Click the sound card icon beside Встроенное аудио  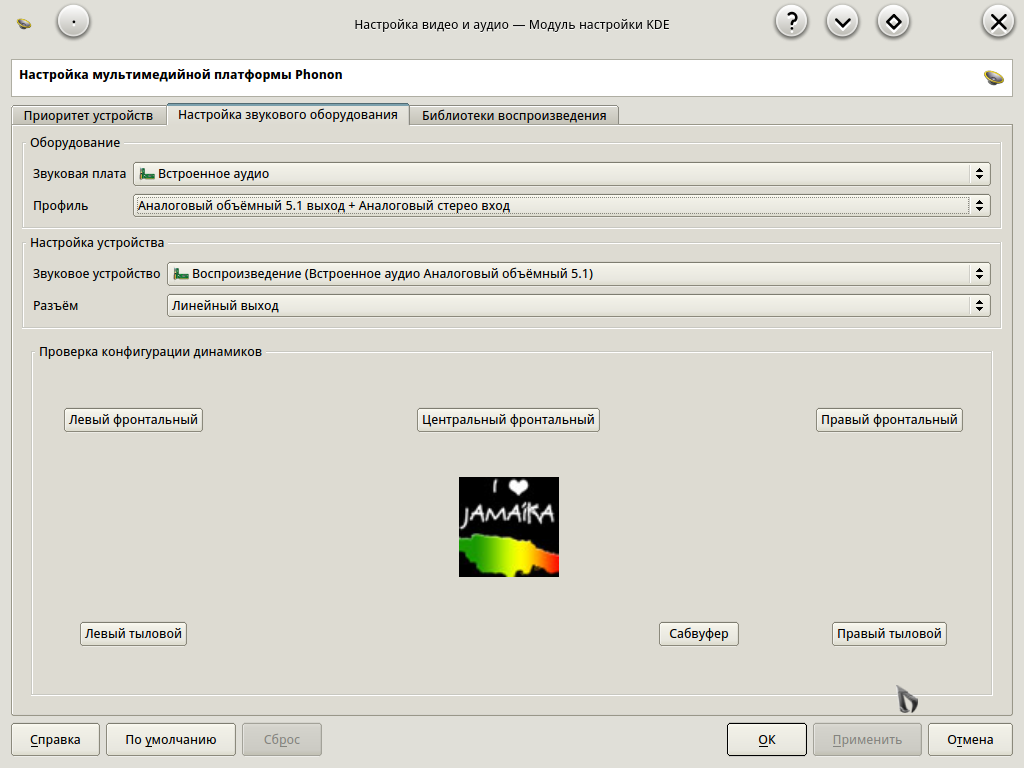pyautogui.click(x=147, y=174)
